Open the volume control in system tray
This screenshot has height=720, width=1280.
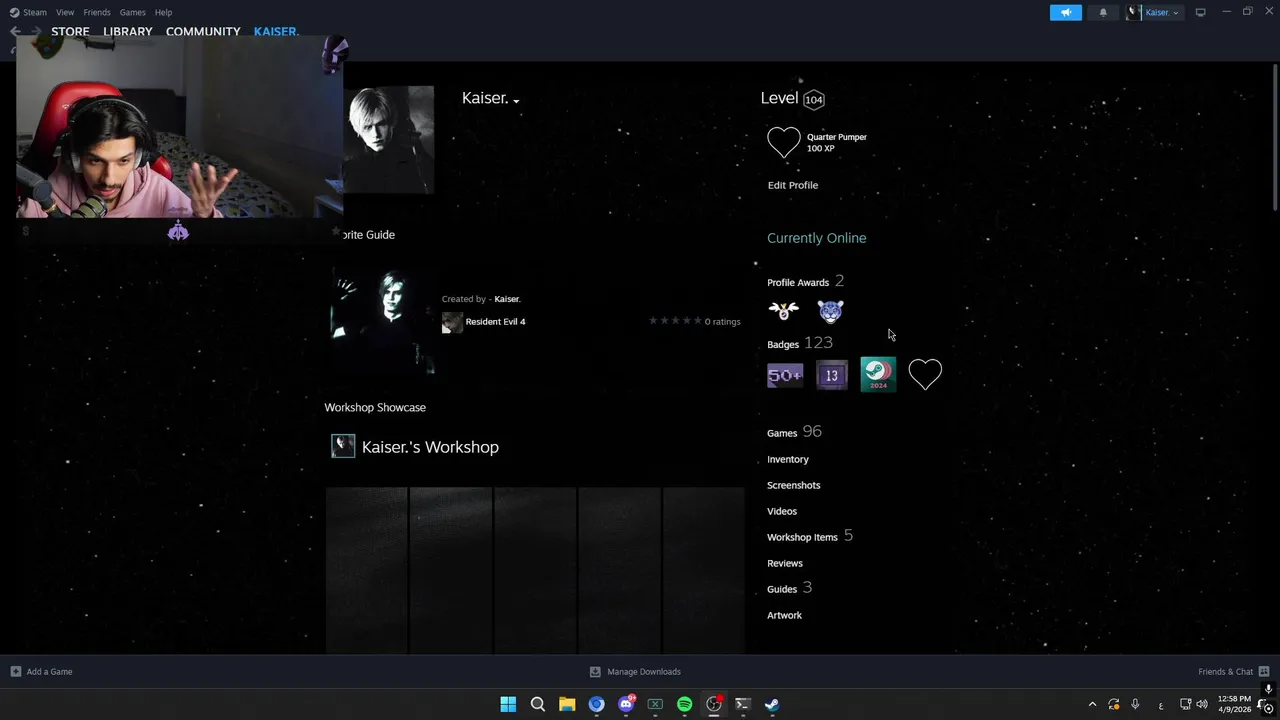tap(1202, 704)
